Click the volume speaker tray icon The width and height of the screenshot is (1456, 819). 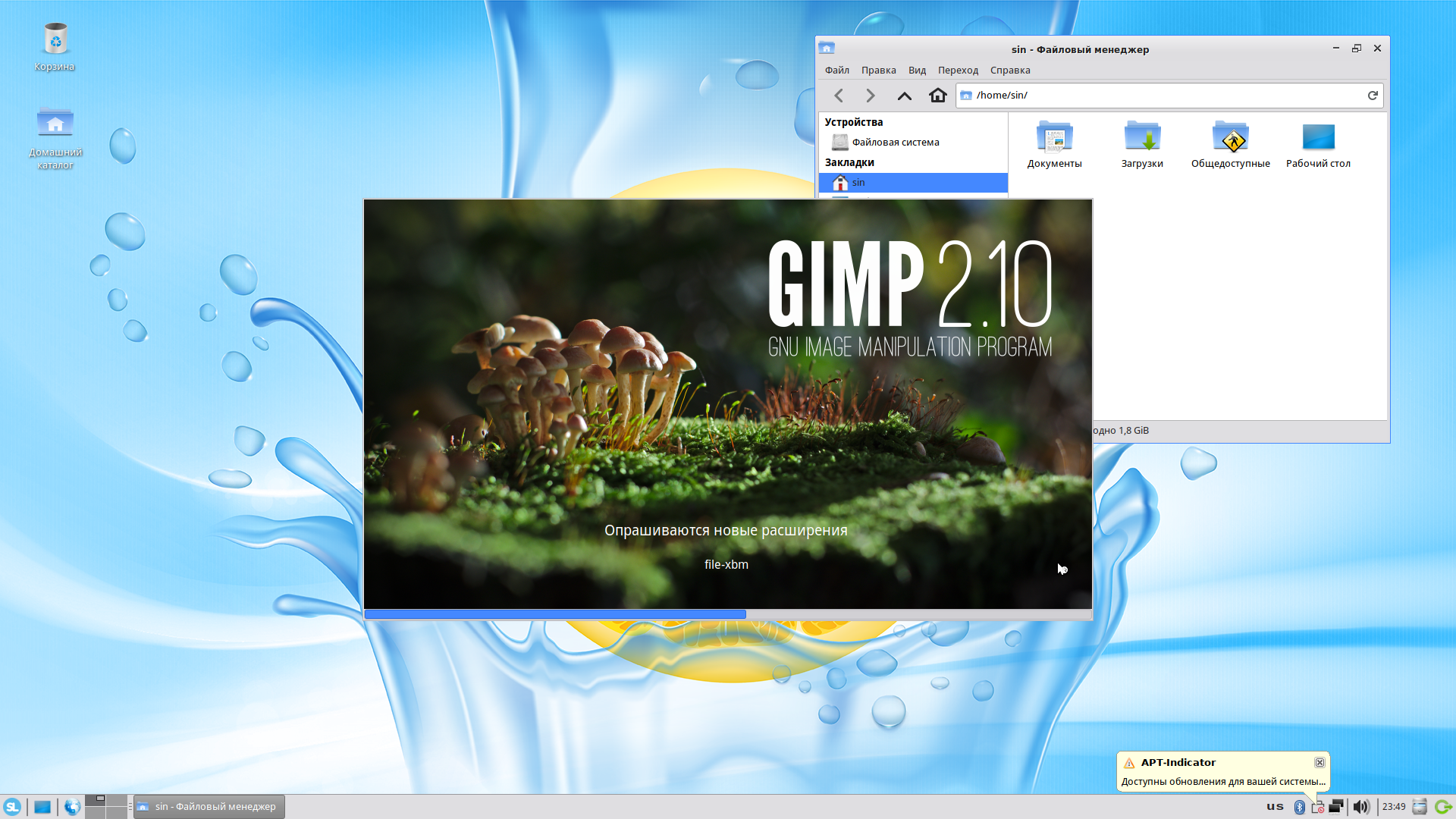1361,807
